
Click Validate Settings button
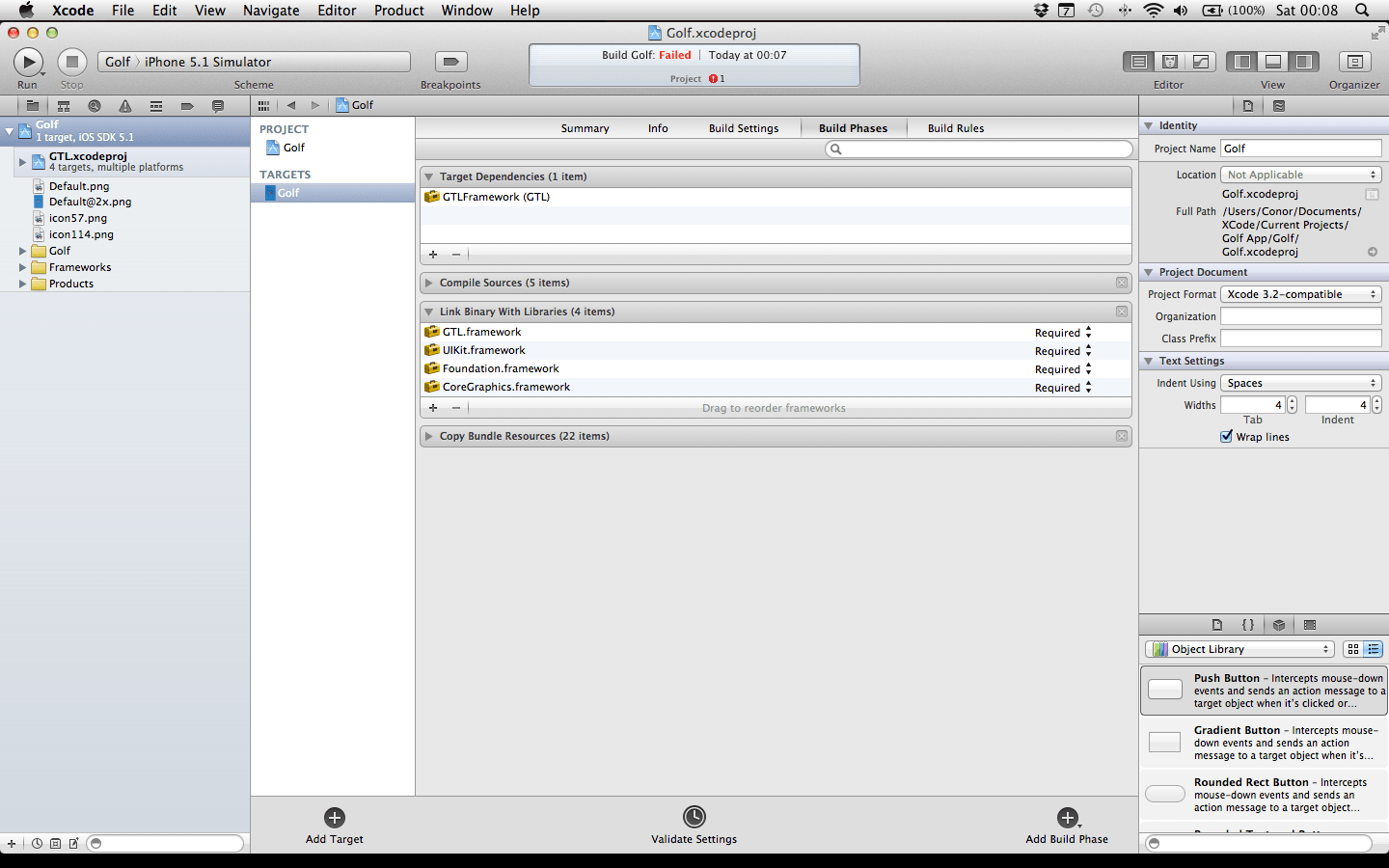pos(694,826)
